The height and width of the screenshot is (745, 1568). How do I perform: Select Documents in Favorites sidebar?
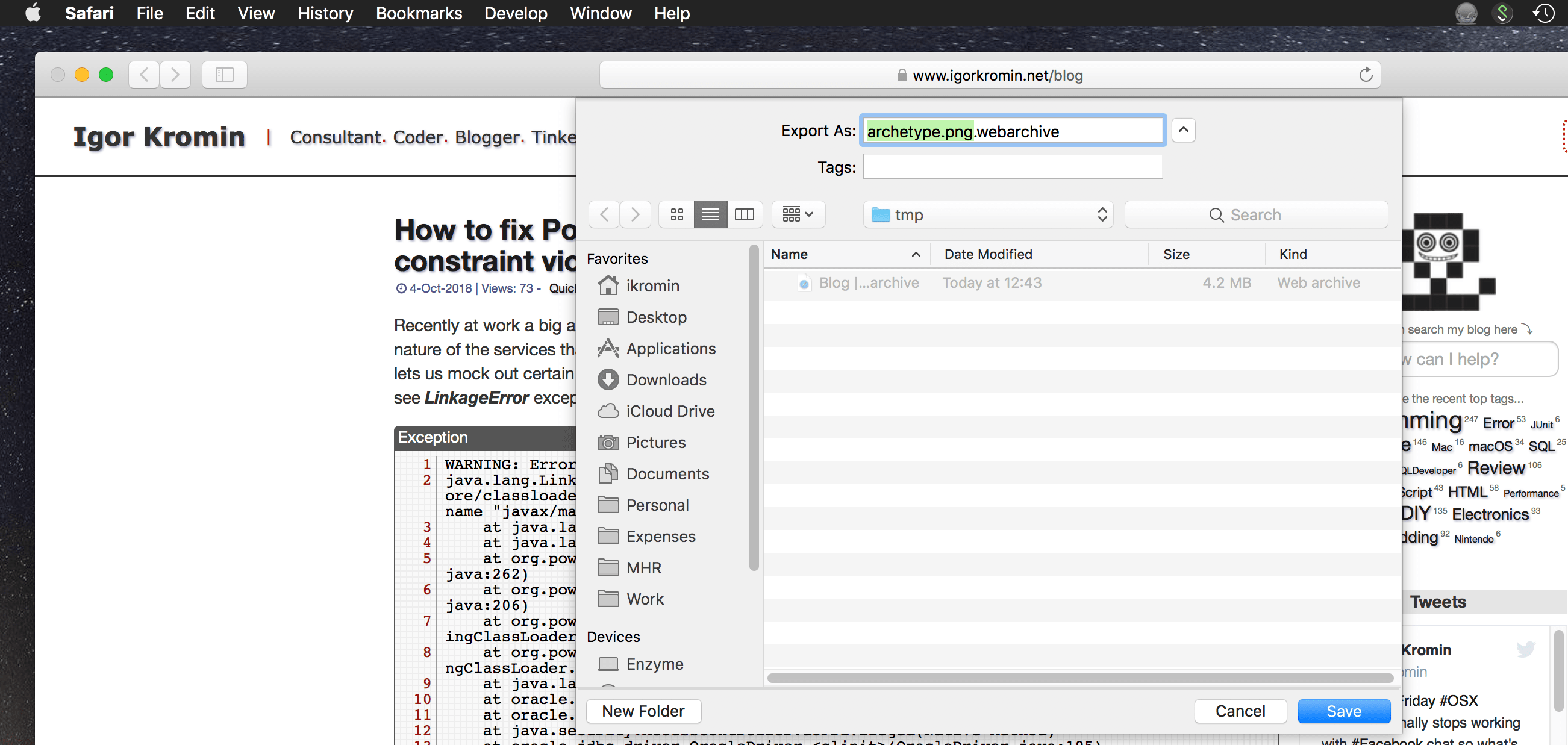(x=653, y=473)
